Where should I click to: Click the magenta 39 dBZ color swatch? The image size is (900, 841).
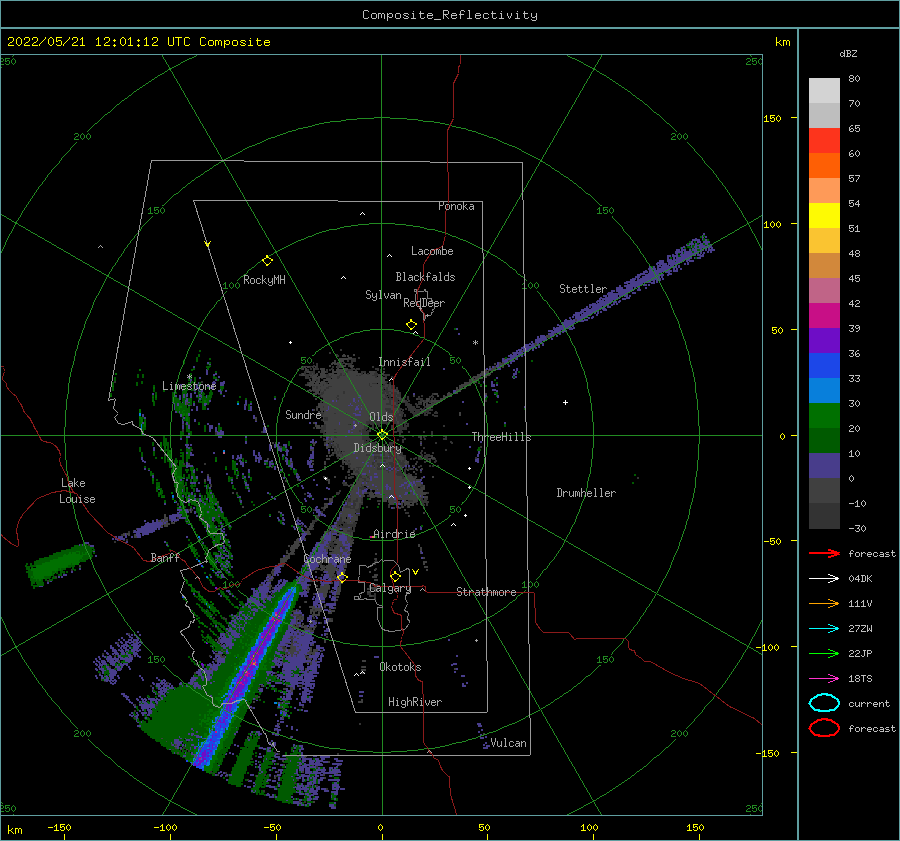824,316
